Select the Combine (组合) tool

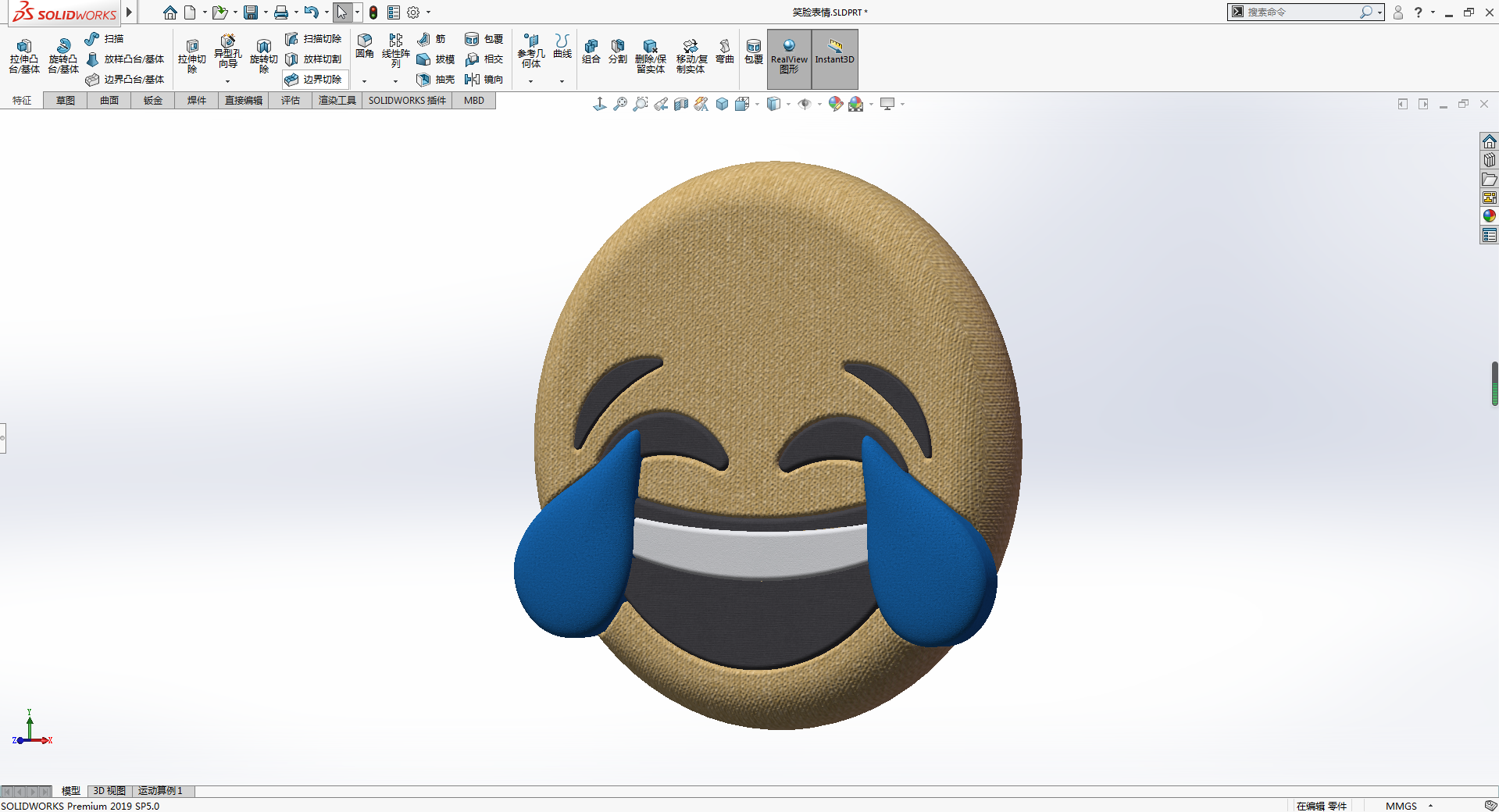[591, 52]
